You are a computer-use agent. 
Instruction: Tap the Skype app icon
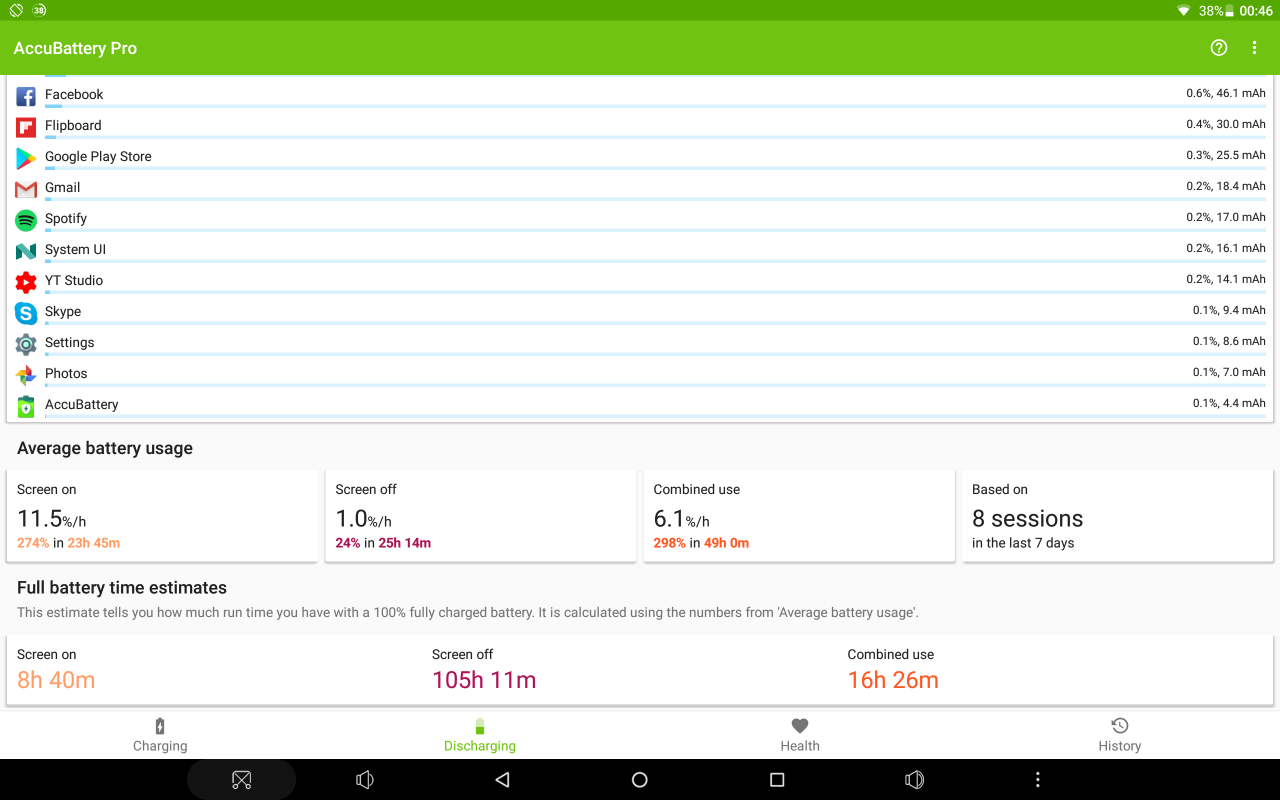(x=26, y=314)
